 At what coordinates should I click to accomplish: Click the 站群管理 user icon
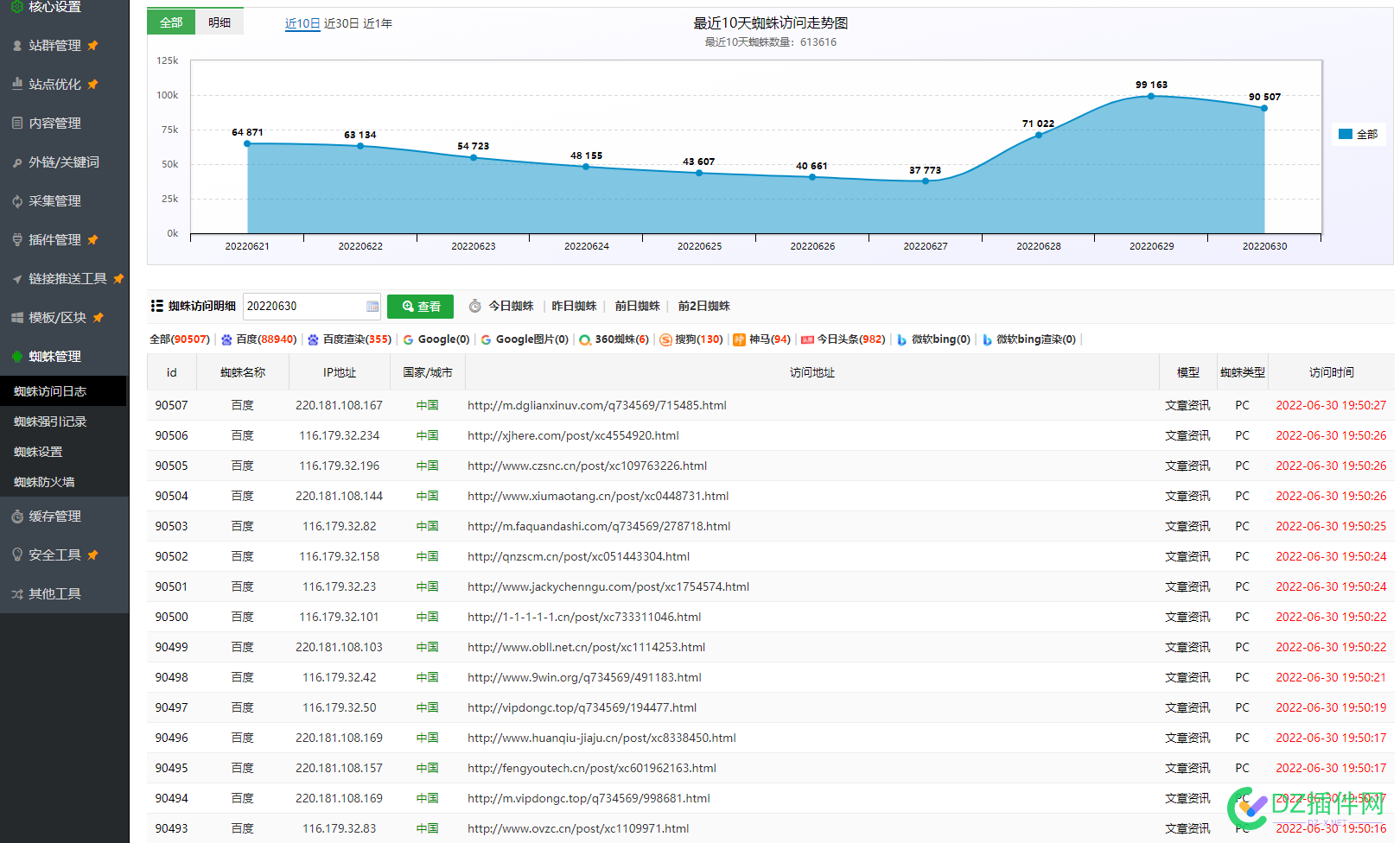(17, 45)
